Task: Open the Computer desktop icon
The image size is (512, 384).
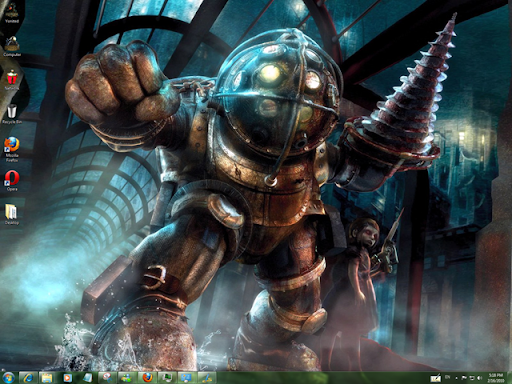Action: pos(12,46)
